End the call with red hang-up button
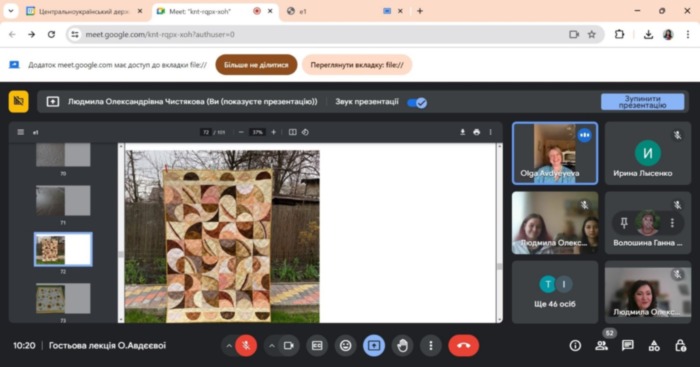This screenshot has width=700, height=367. [x=463, y=346]
